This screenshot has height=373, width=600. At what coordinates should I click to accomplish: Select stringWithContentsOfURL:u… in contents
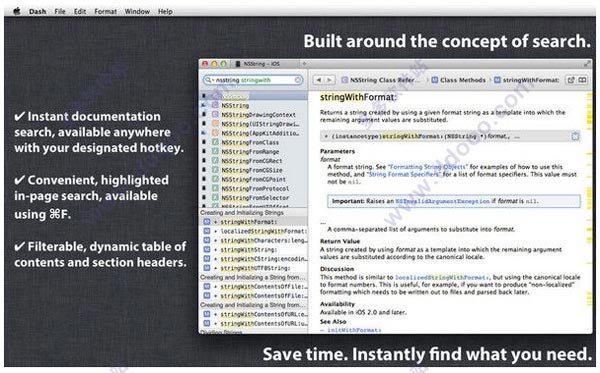tap(253, 323)
